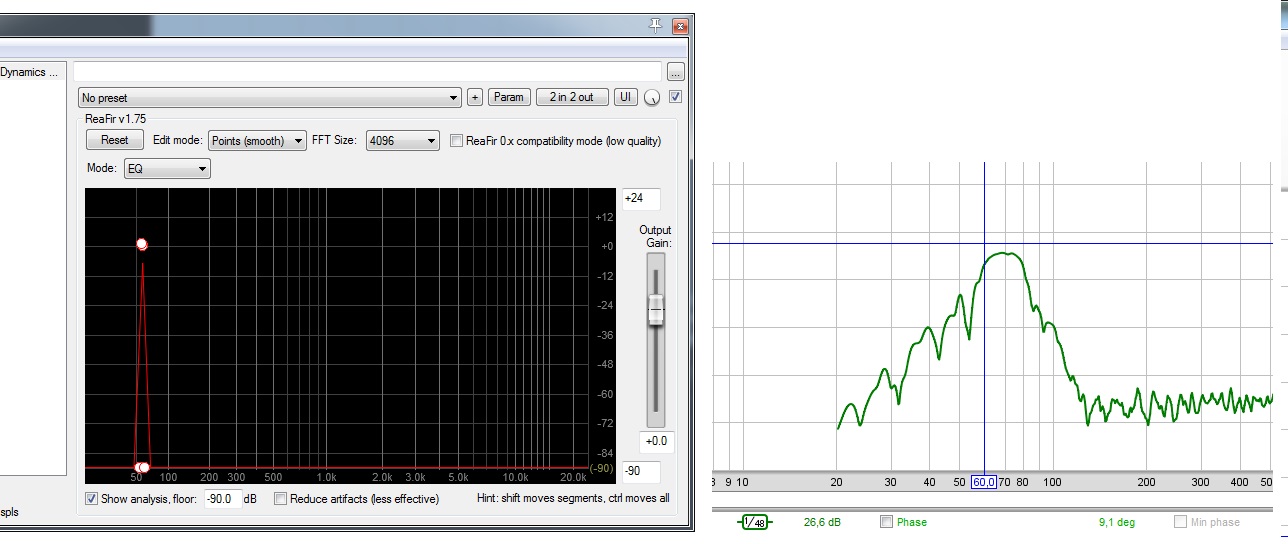Screen dimensions: 1288x544
Task: Click the empty comment field above presets
Action: click(x=367, y=72)
